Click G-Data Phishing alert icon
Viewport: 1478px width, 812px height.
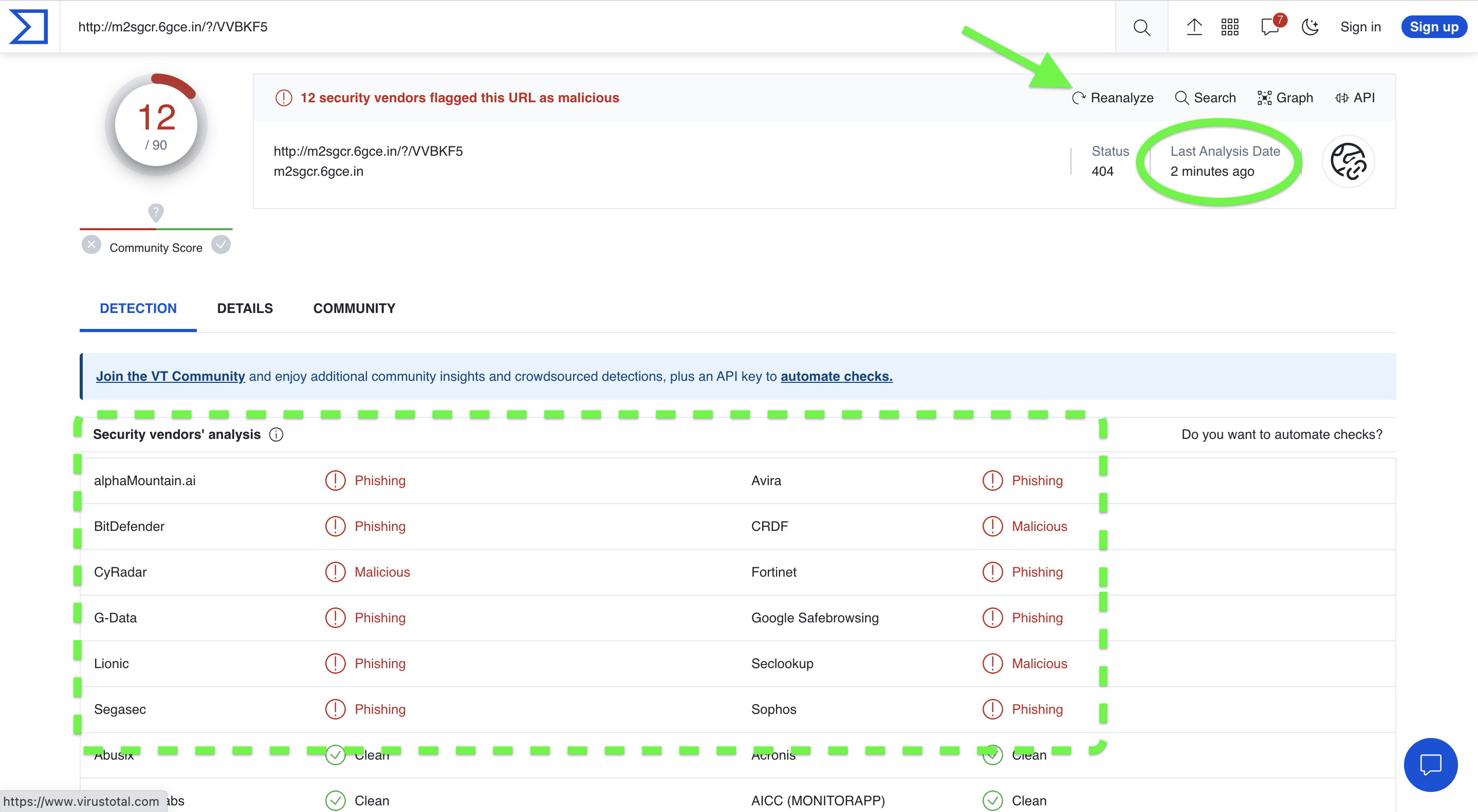pyautogui.click(x=335, y=617)
